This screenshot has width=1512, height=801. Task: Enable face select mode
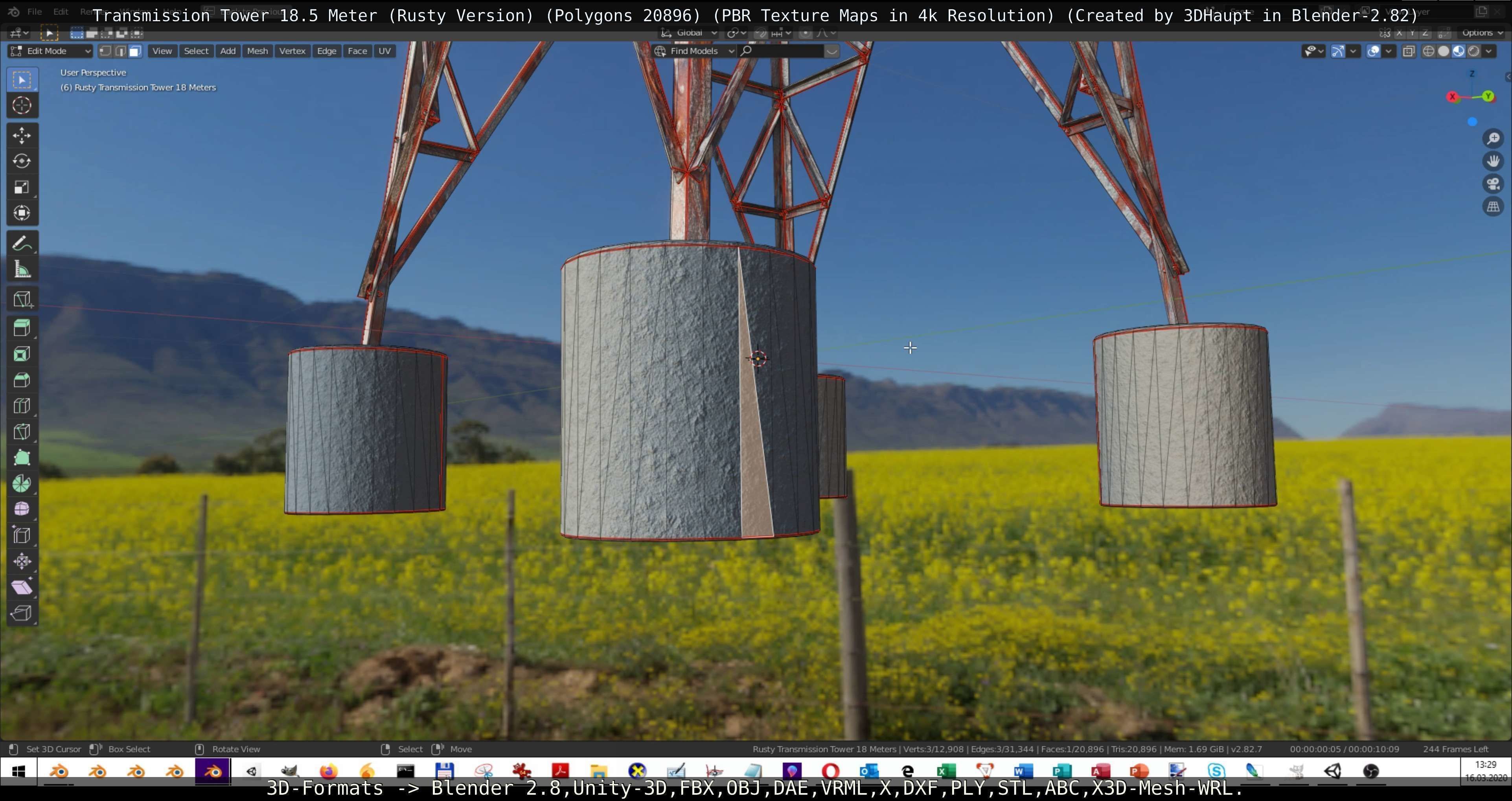tap(135, 51)
